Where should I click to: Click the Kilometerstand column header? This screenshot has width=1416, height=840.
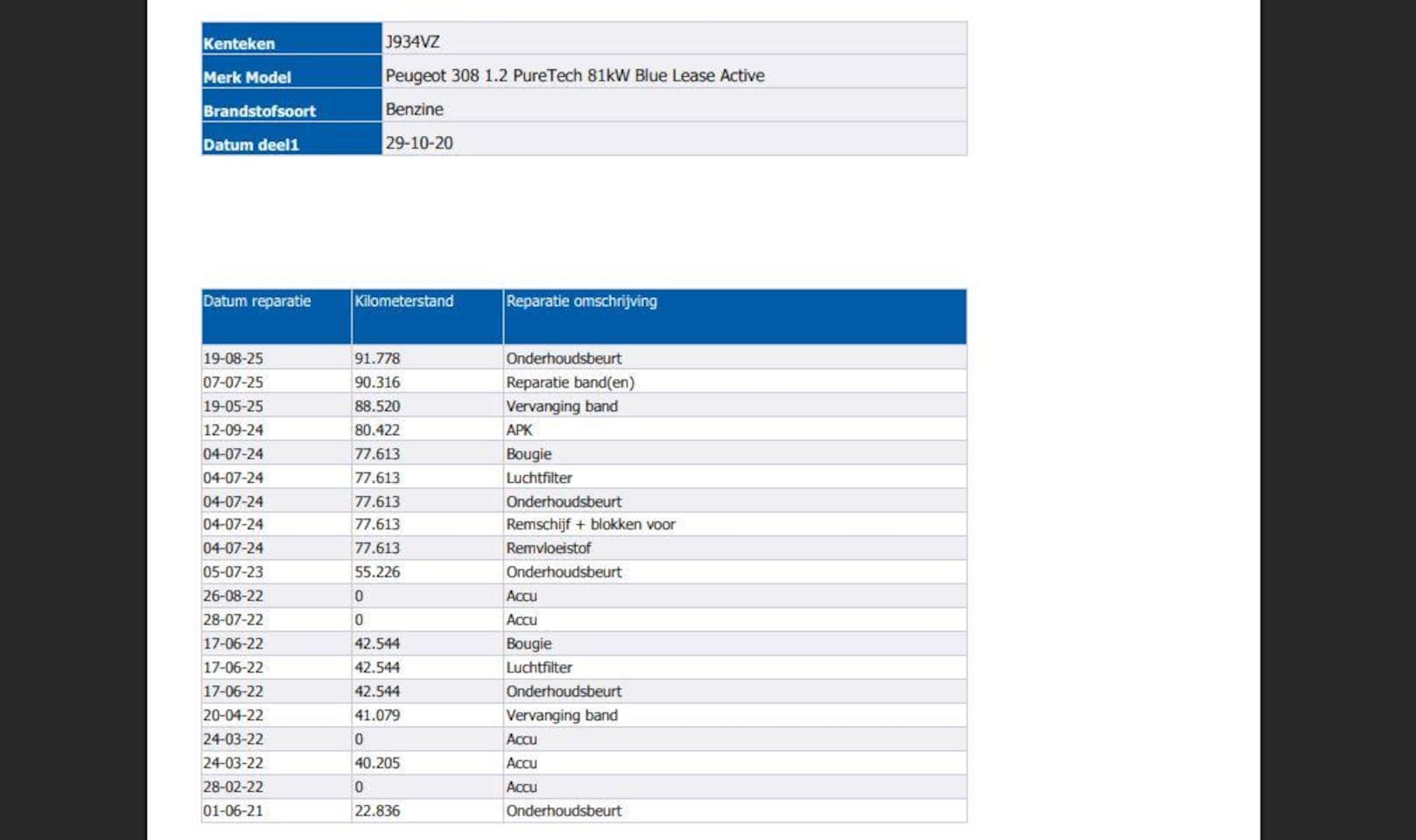[403, 302]
